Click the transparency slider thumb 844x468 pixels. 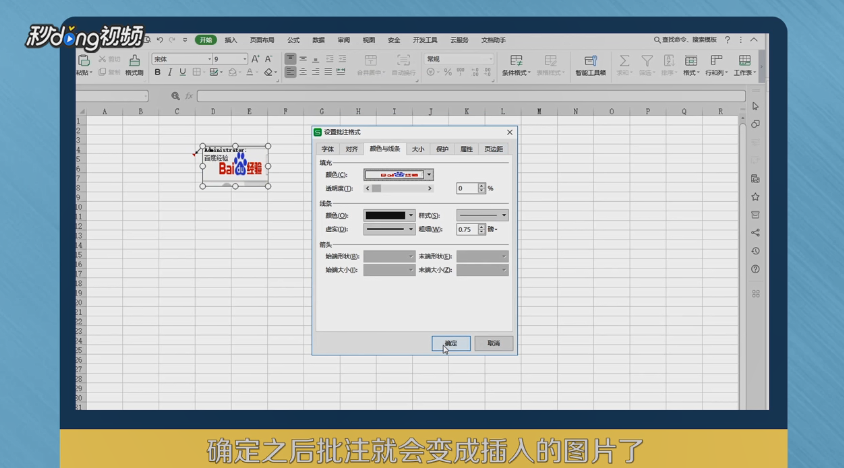coord(376,188)
